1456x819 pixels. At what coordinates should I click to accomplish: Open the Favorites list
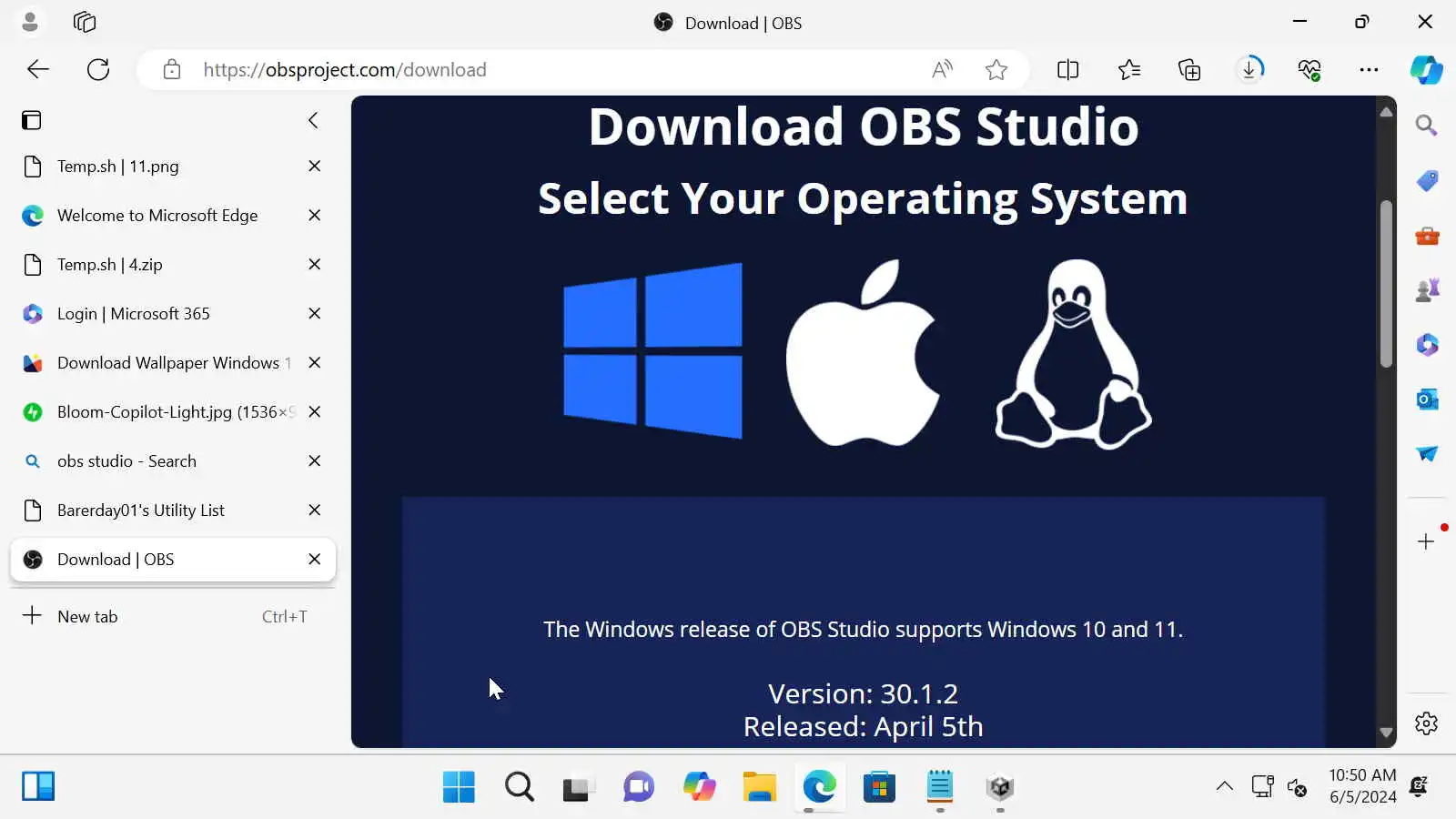pyautogui.click(x=1129, y=69)
